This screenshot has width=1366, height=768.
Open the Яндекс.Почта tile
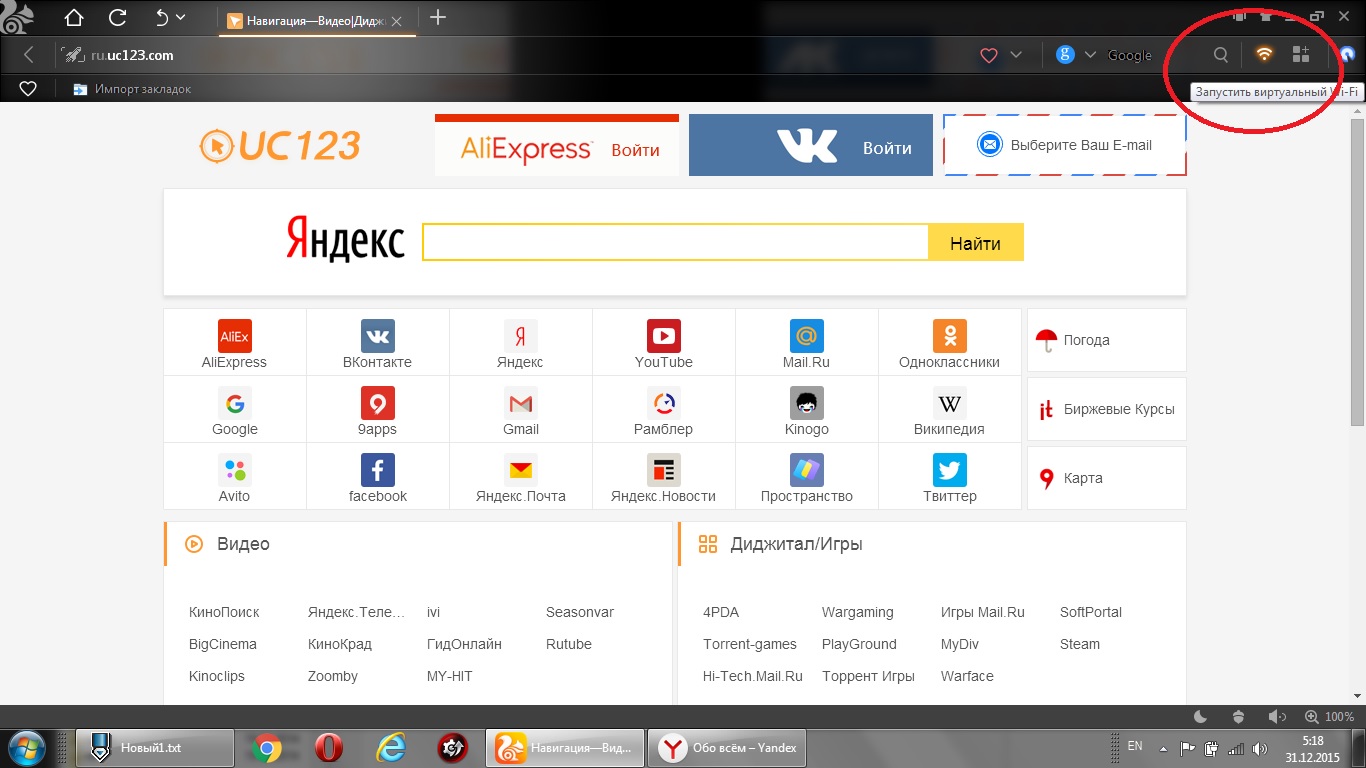tap(520, 477)
